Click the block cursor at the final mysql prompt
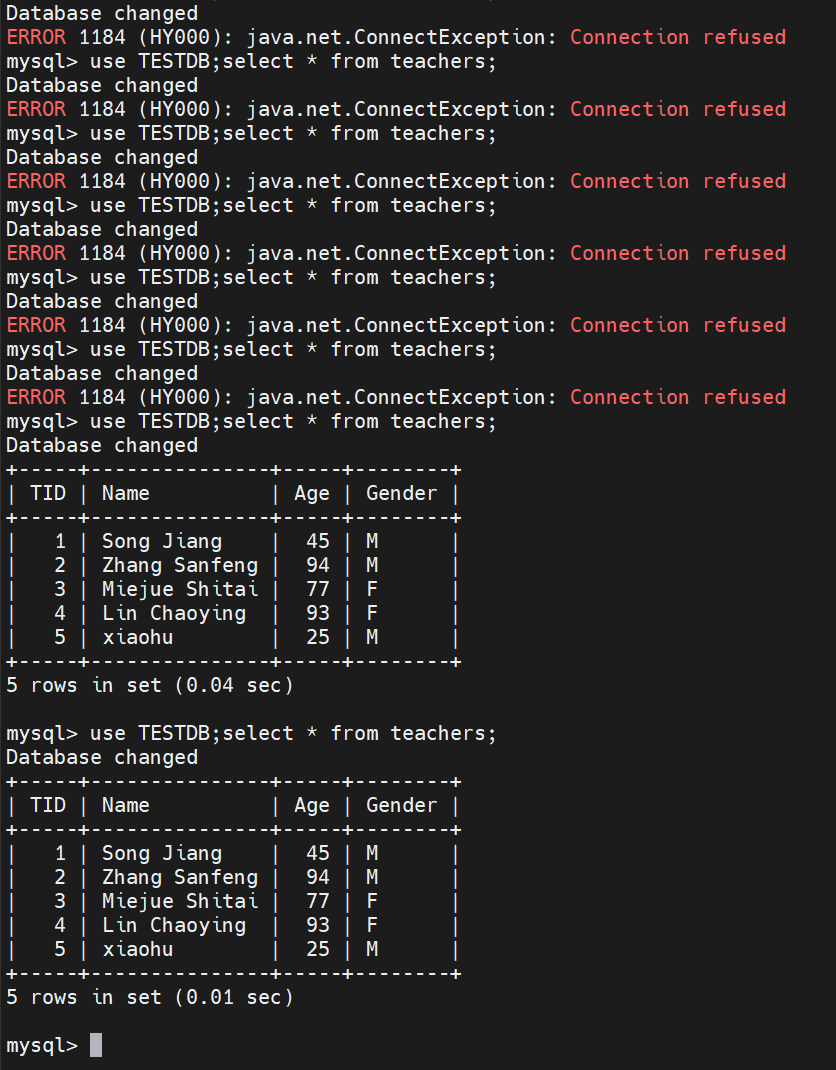 [96, 1045]
